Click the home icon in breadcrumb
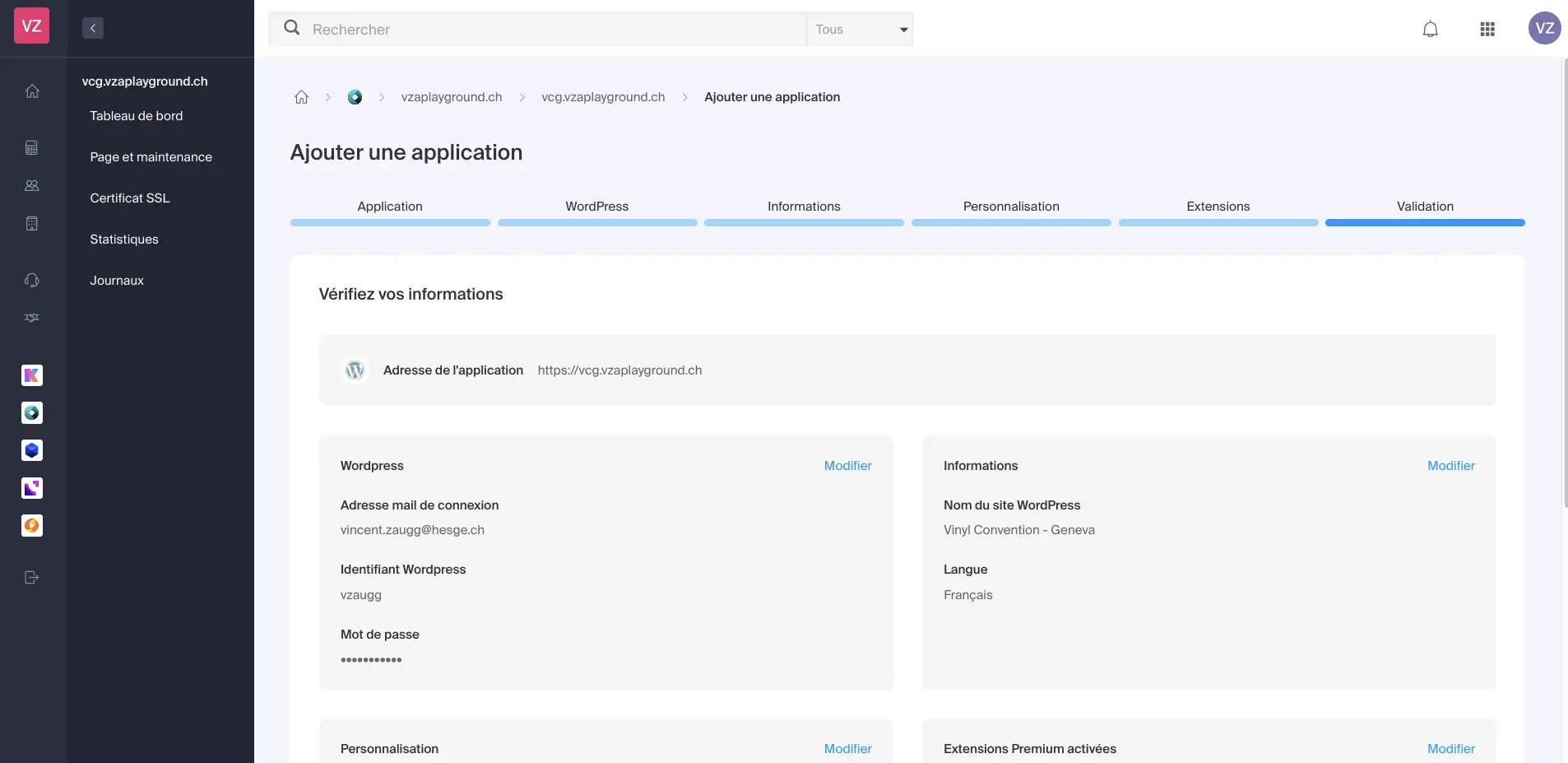 (x=301, y=97)
